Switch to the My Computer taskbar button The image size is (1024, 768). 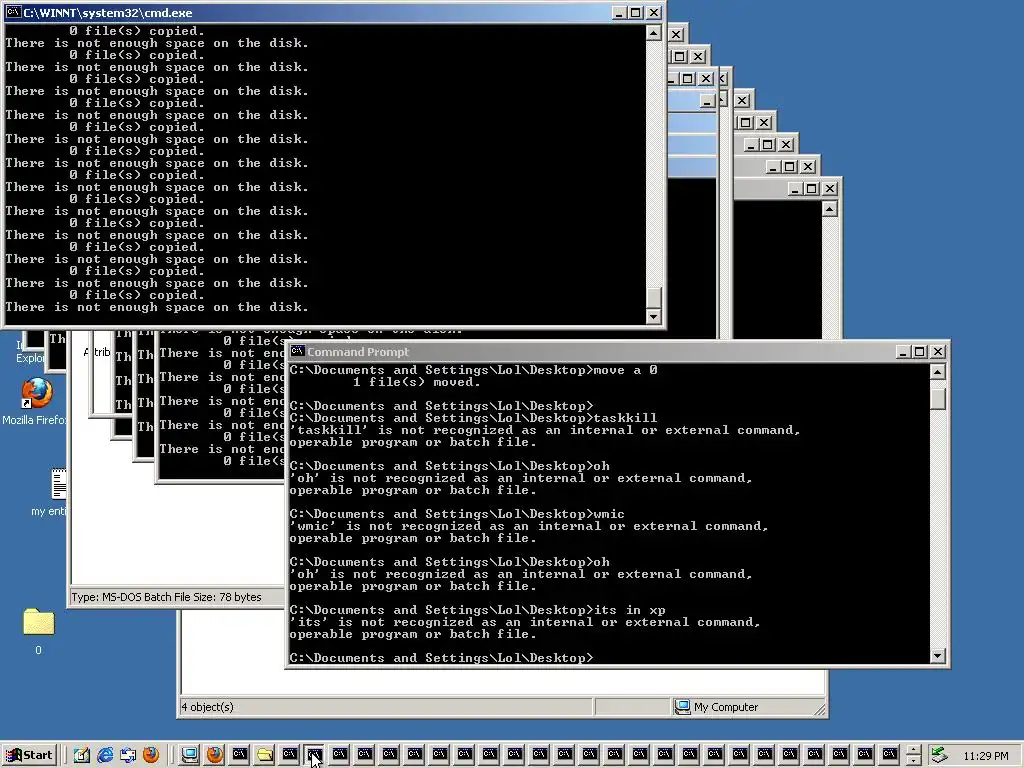tap(190, 755)
